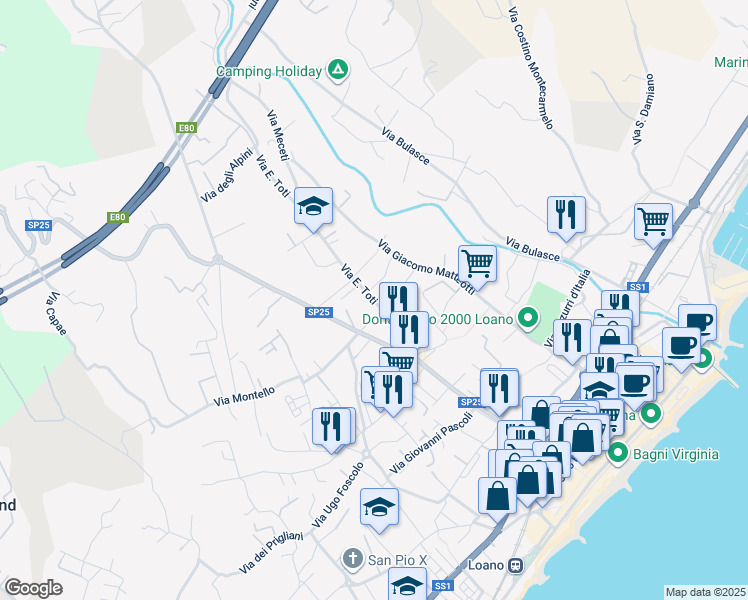Open the Google logo link
Image resolution: width=748 pixels, height=600 pixels.
click(33, 588)
